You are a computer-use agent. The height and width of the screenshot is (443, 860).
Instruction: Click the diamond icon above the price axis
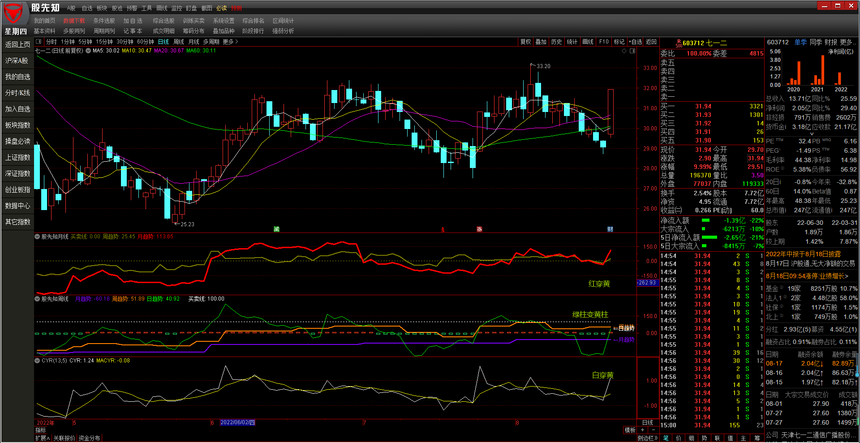tap(624, 51)
